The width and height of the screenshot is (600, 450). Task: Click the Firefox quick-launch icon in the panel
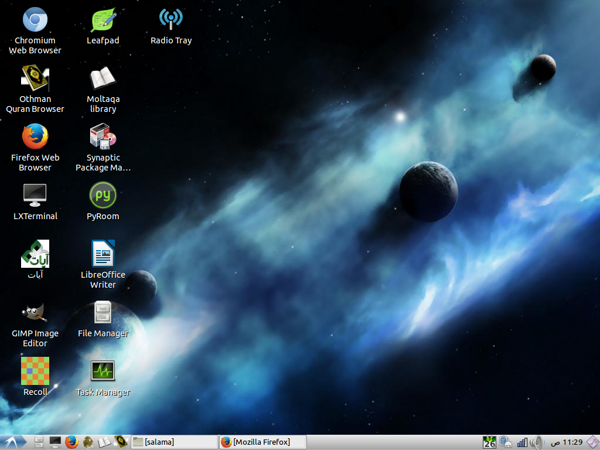72,442
